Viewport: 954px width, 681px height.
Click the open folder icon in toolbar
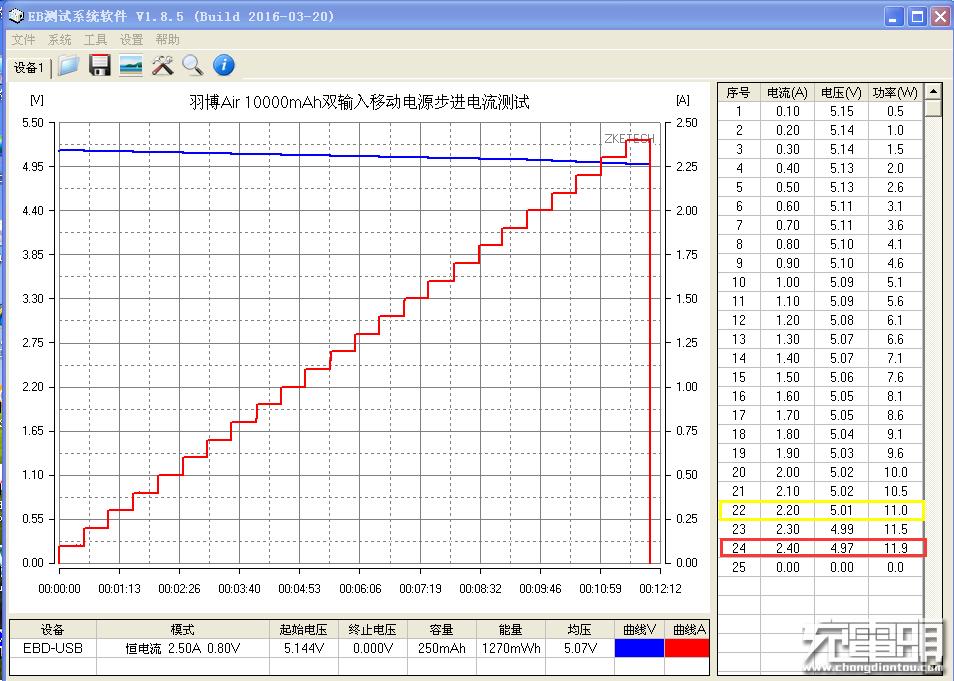tap(68, 66)
